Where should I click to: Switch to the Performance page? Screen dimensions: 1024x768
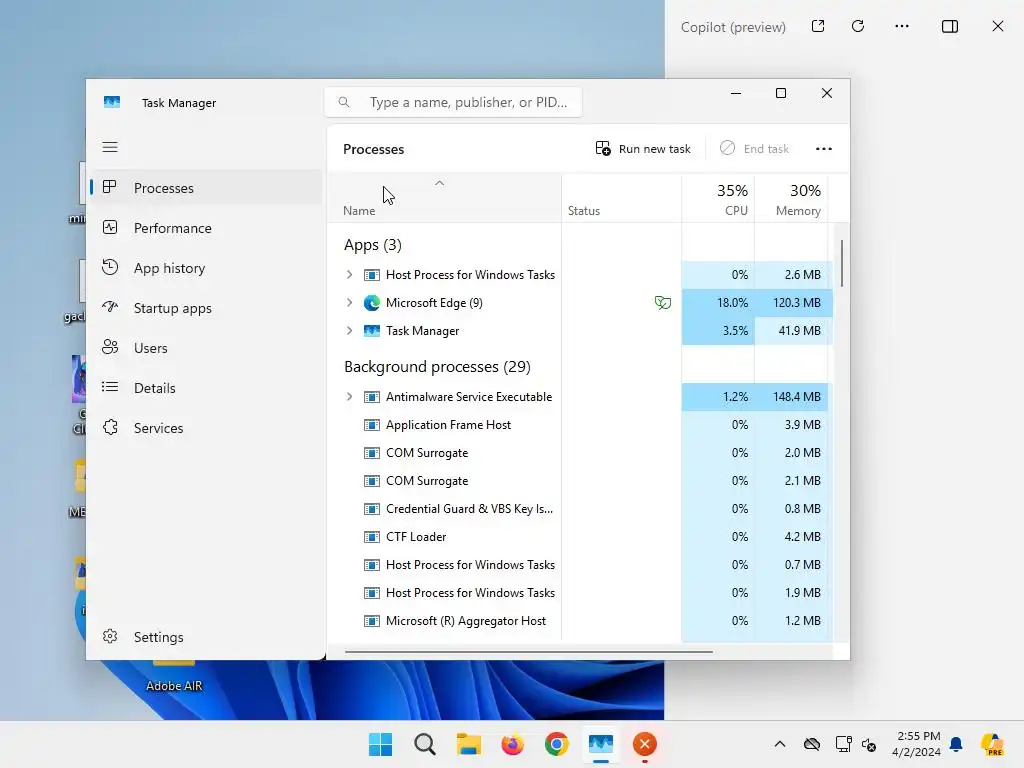click(206, 227)
